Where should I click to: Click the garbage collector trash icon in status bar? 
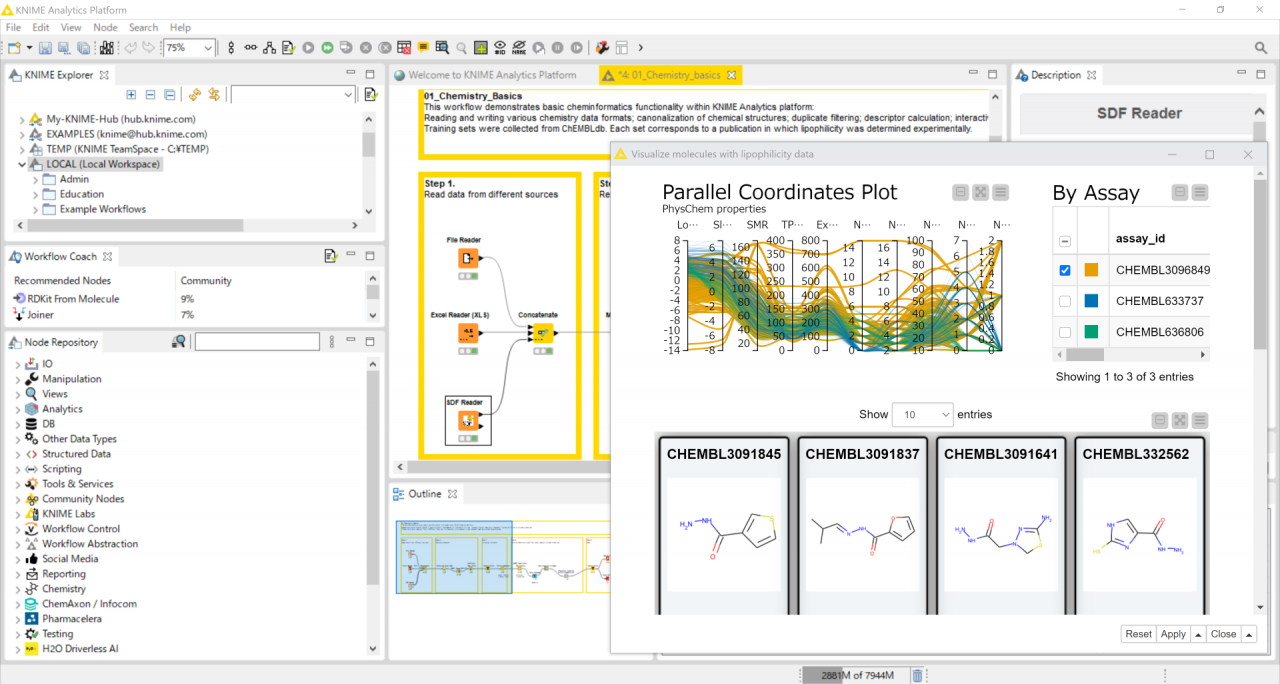click(917, 676)
